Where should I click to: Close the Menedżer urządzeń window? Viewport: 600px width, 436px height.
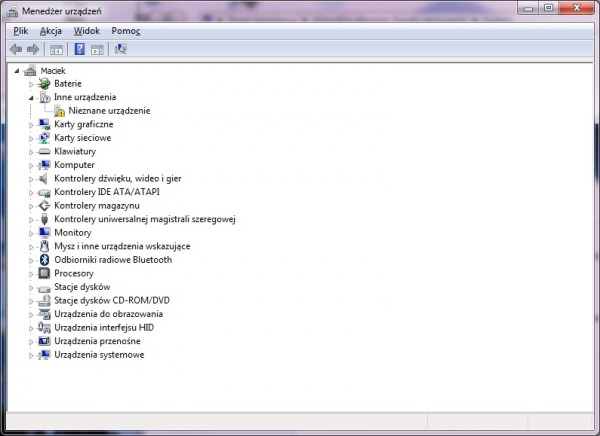577,8
